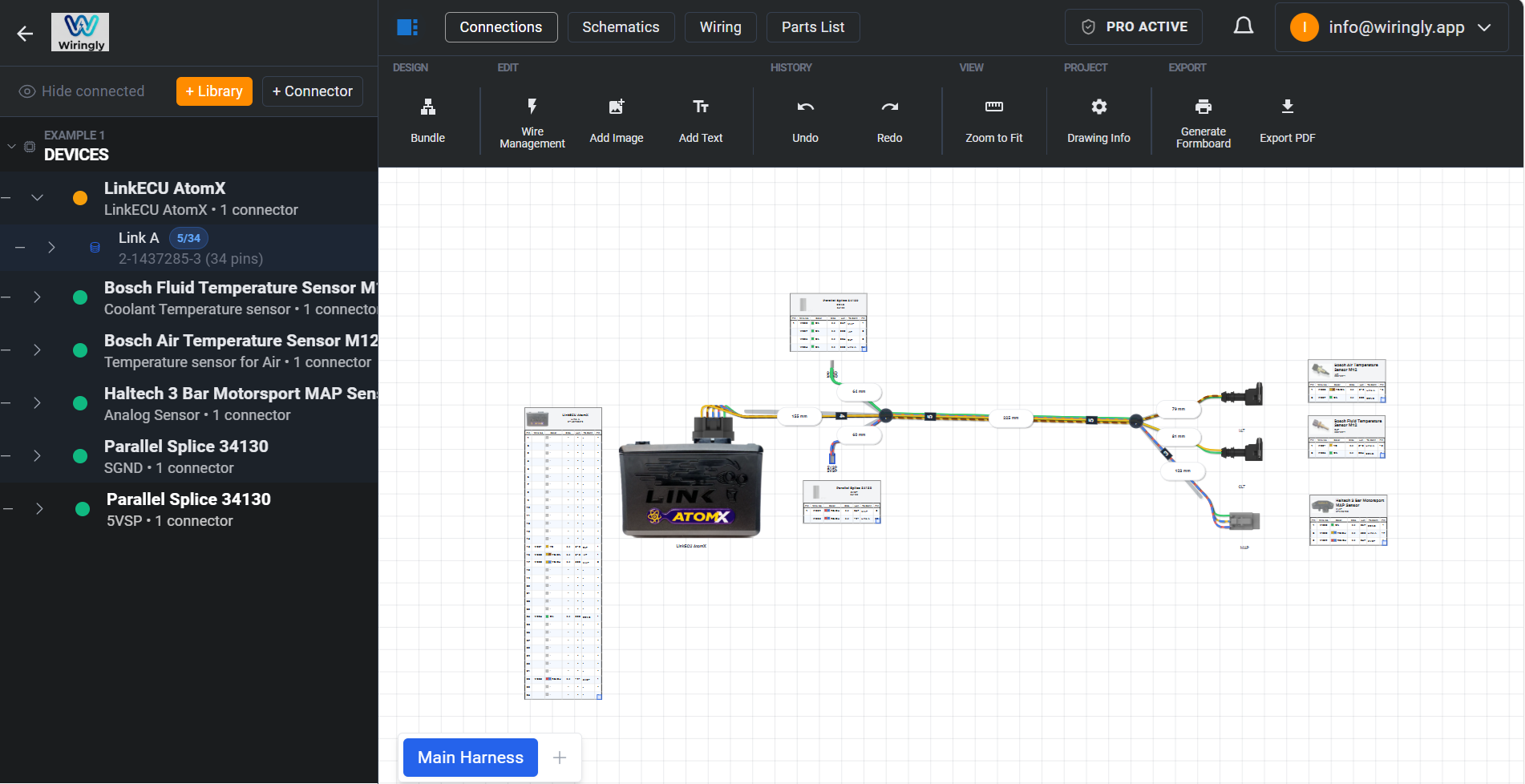Export the drawing as PDF

tap(1288, 120)
